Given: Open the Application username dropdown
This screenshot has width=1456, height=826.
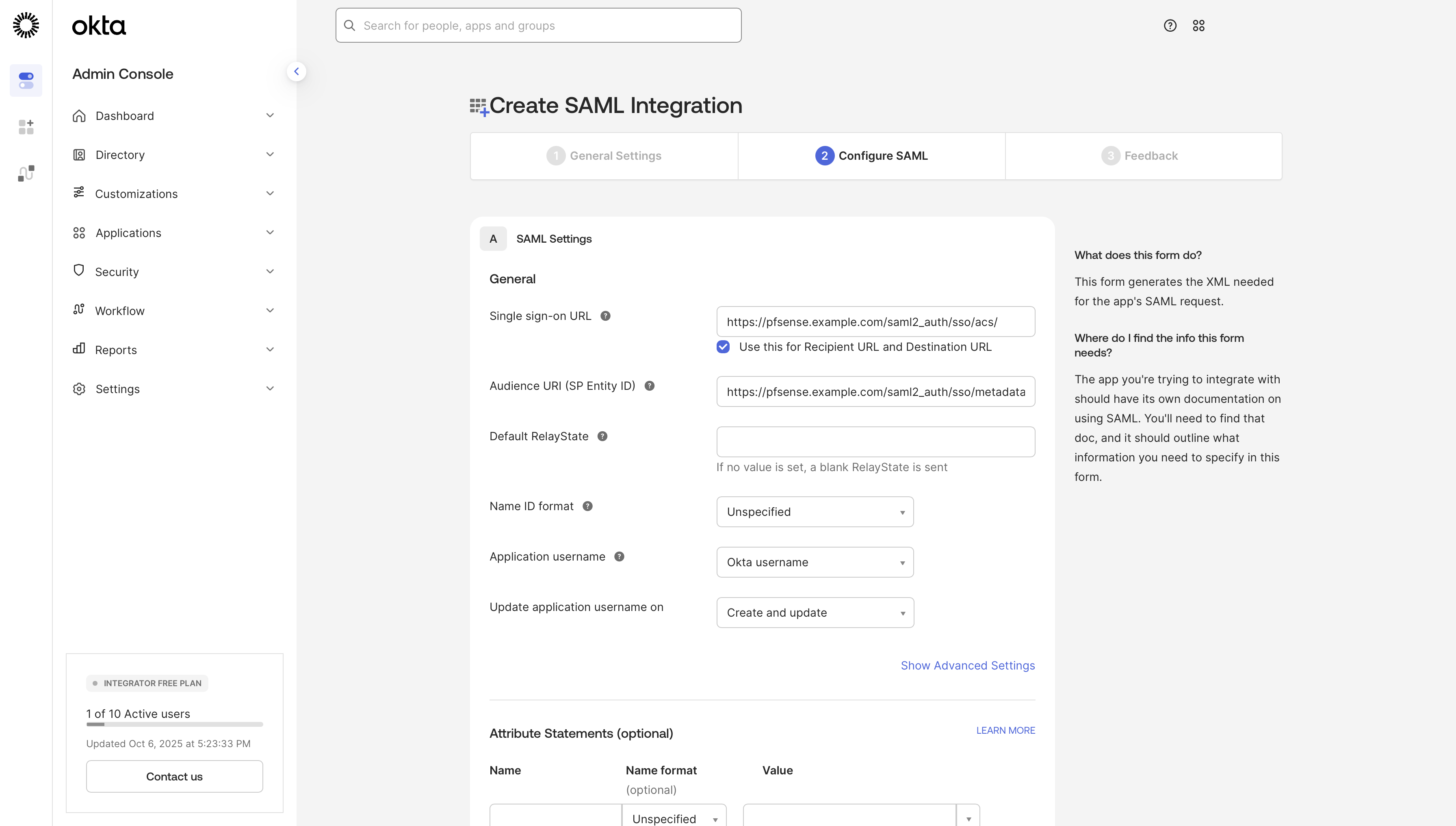Looking at the screenshot, I should click(815, 562).
